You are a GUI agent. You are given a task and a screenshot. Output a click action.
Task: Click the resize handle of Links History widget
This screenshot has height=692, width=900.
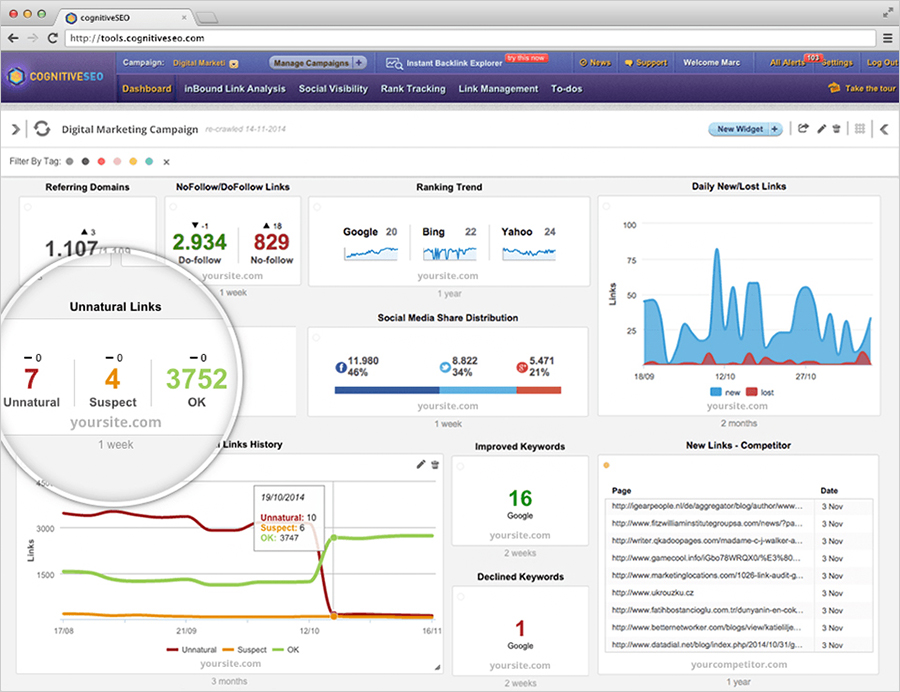[437, 667]
